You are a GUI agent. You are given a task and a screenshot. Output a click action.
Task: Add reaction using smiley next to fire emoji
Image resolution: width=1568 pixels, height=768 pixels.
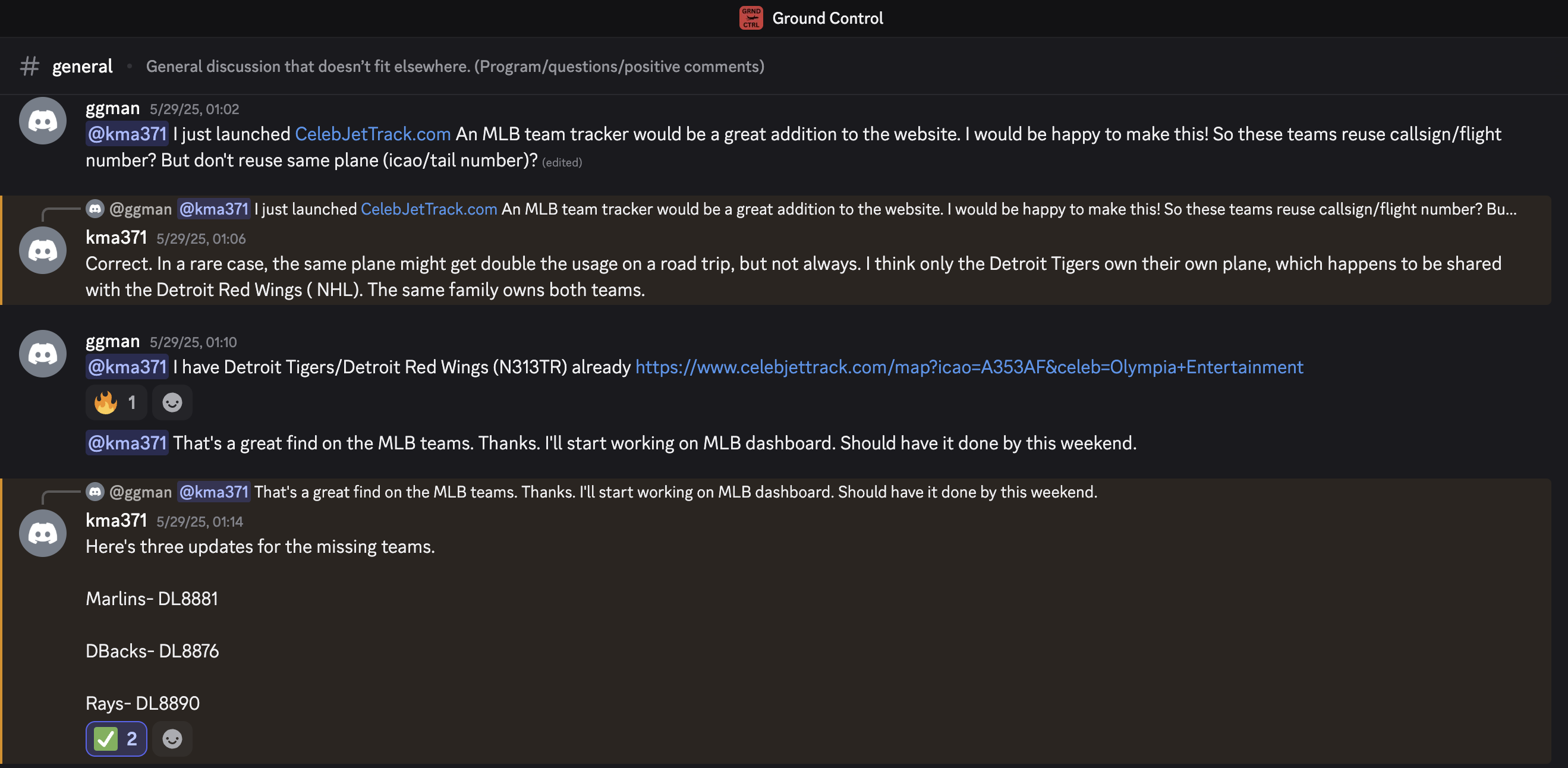point(172,403)
